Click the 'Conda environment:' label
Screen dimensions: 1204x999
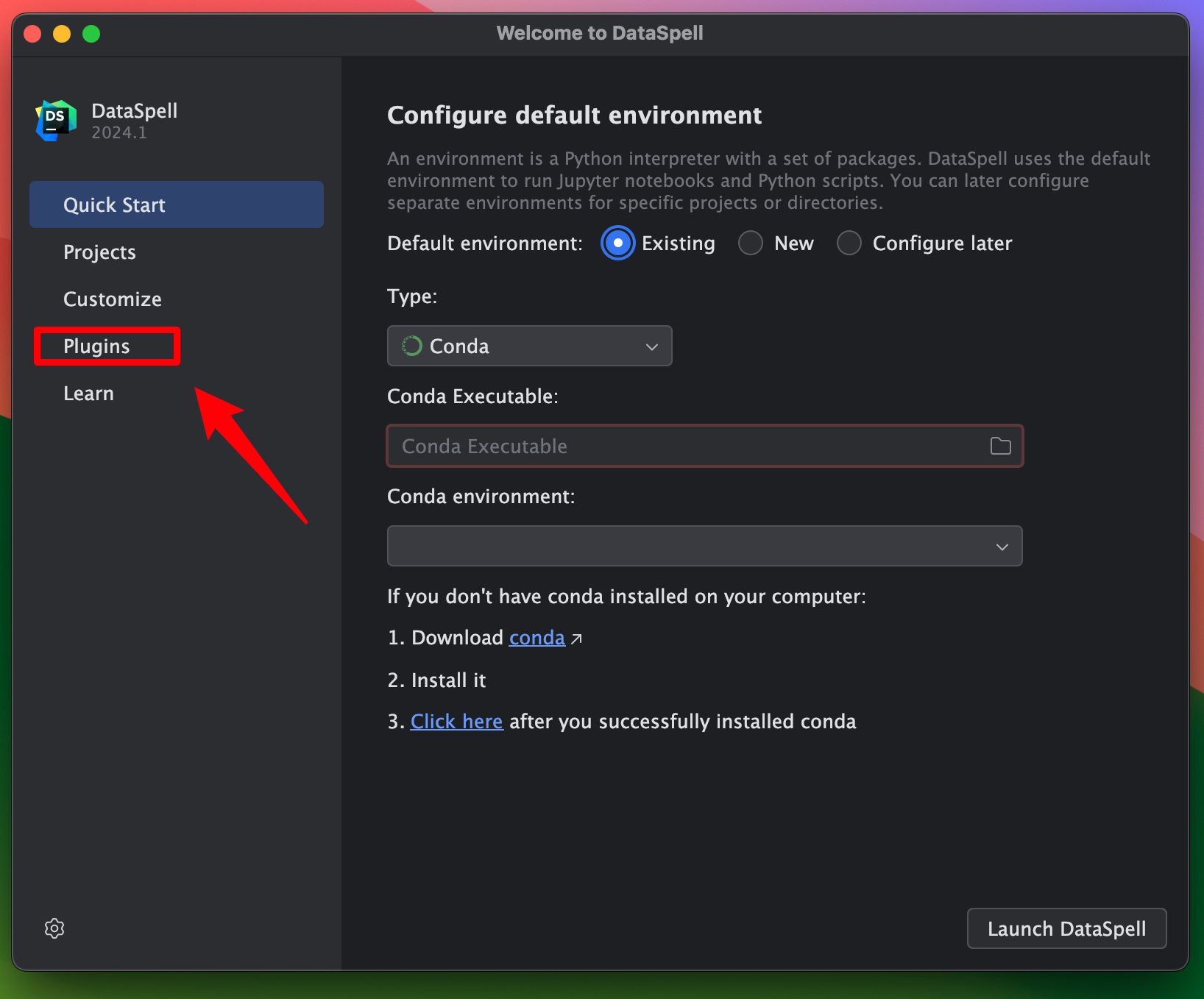point(481,497)
